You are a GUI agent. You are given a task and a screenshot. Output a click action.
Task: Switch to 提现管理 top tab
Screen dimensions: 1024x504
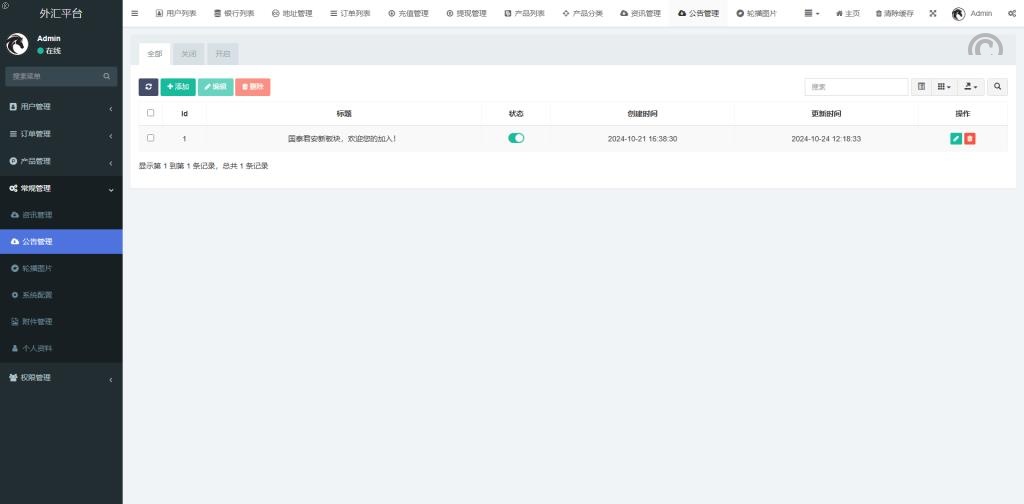click(x=466, y=13)
